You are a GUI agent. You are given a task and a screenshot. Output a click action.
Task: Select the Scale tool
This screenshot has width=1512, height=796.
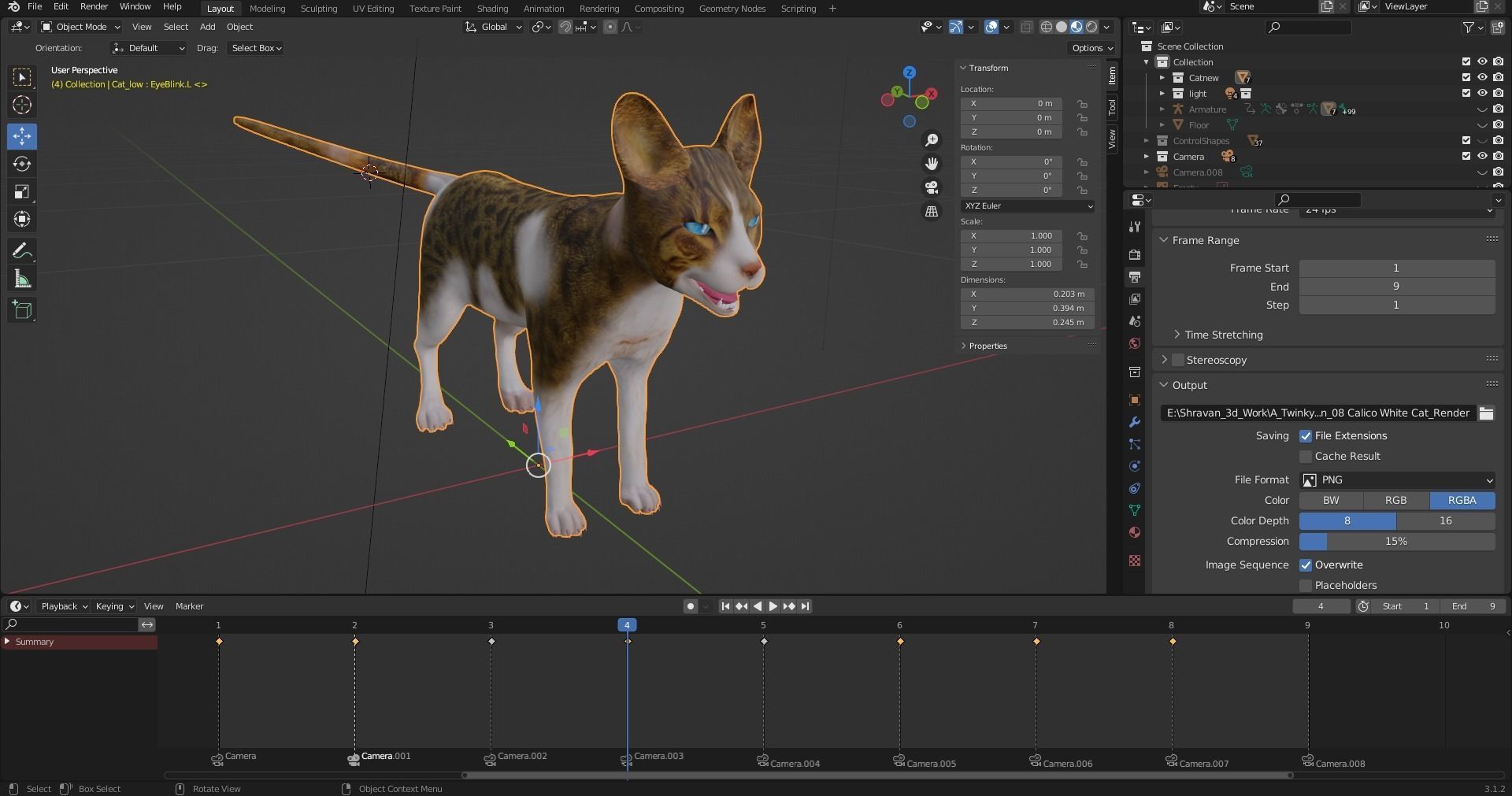coord(22,191)
